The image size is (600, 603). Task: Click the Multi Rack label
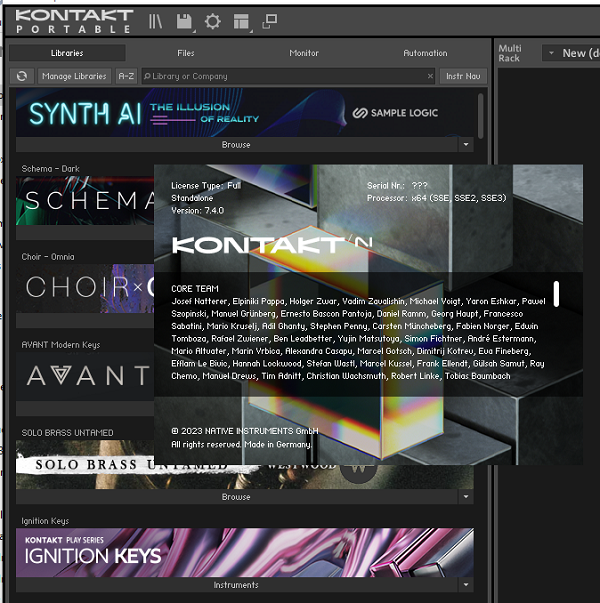point(510,53)
